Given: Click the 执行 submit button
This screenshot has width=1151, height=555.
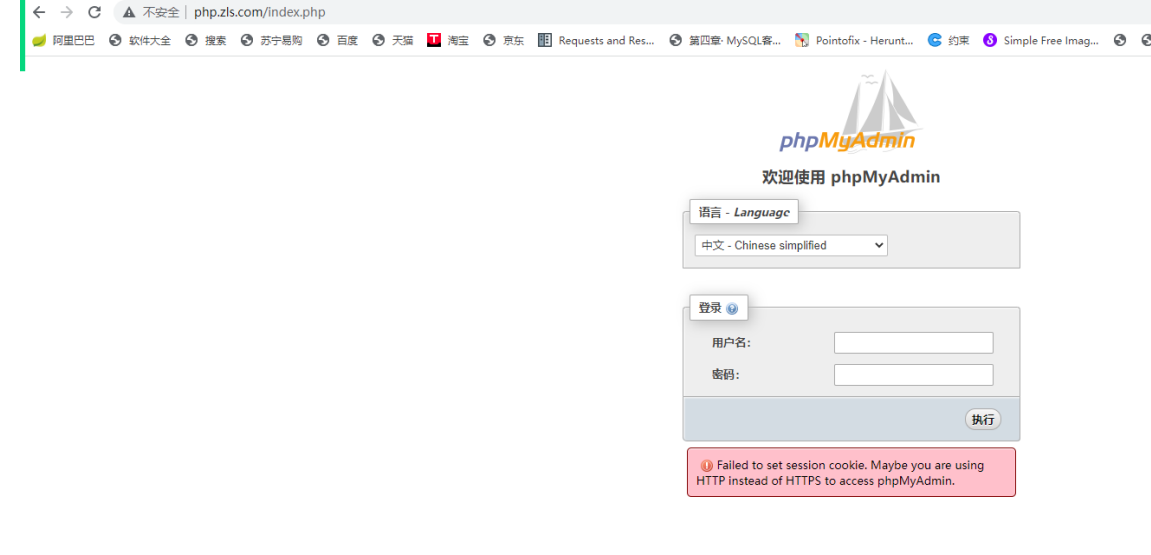Looking at the screenshot, I should coord(982,419).
